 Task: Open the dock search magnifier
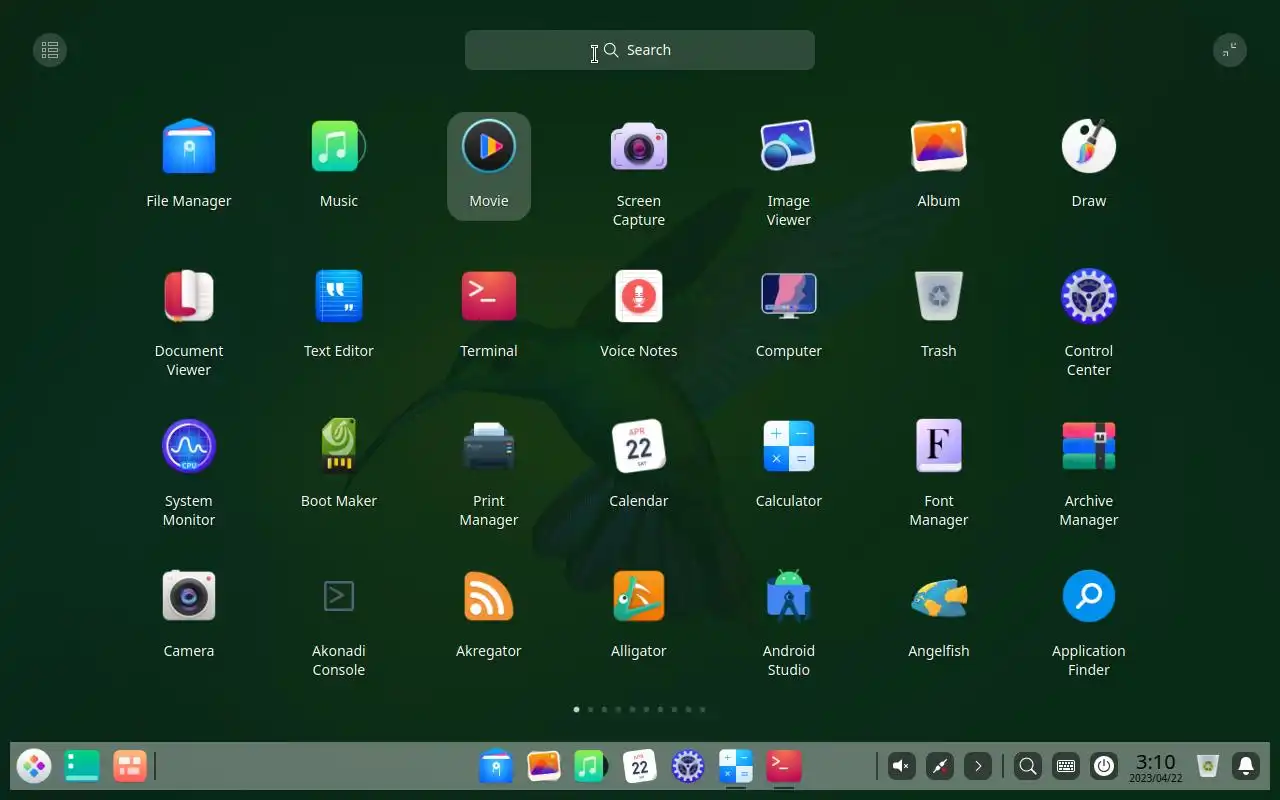pyautogui.click(x=1027, y=767)
